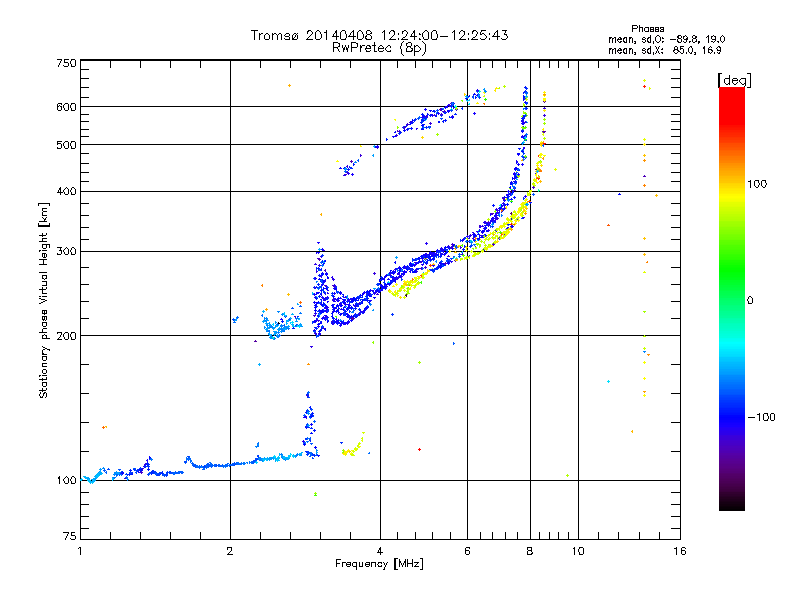Click the black bottom end of the colorbar
This screenshot has height=600, width=800.
coord(732,504)
